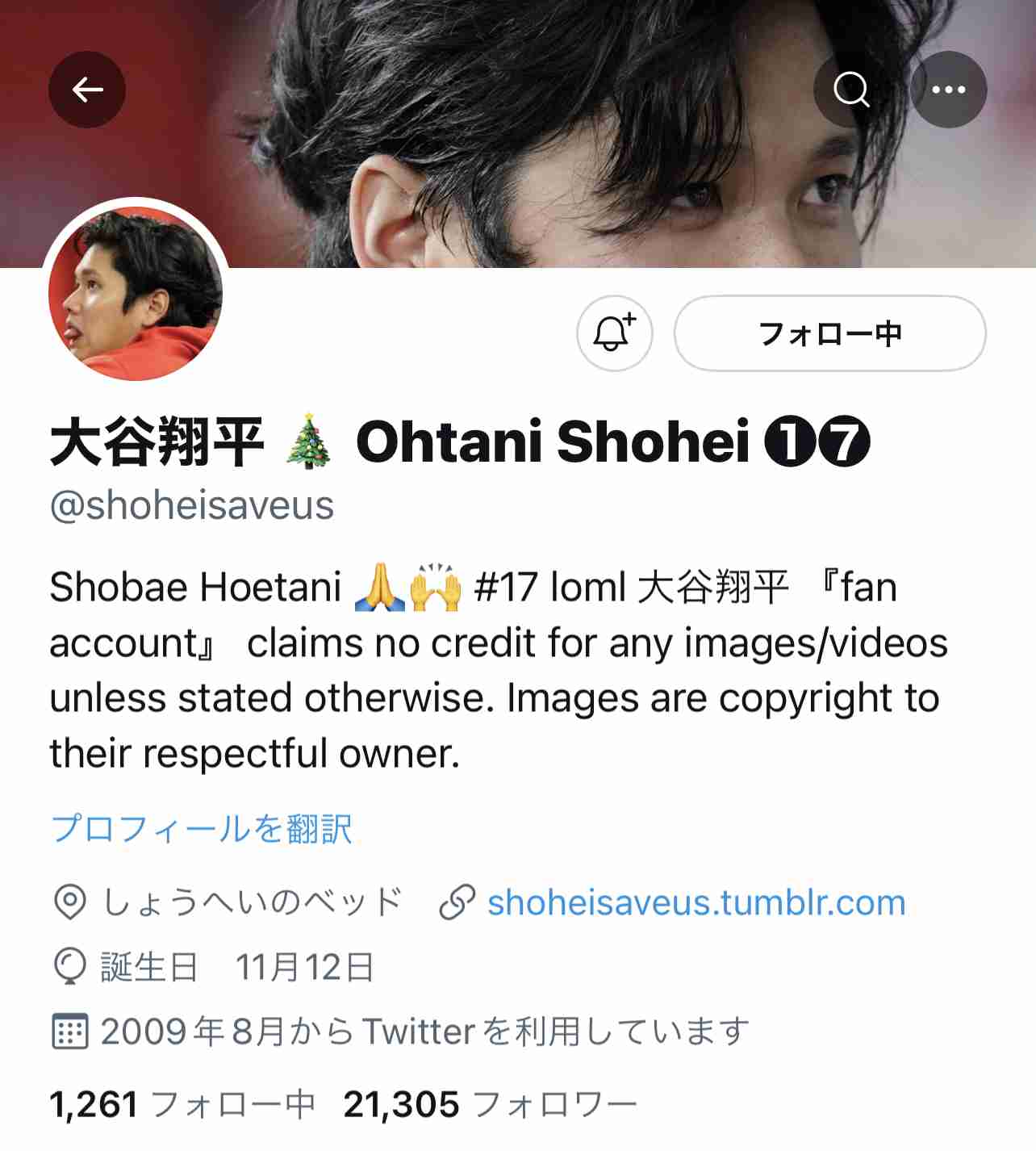Open the circular profile avatar photo
Viewport: 1036px width, 1151px height.
(136, 292)
